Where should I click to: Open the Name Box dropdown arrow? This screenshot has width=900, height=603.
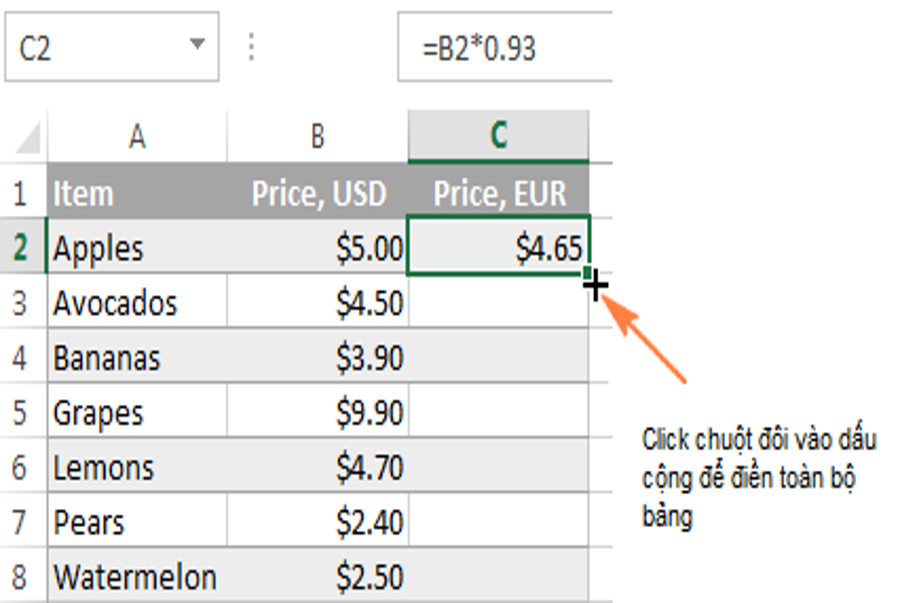[x=197, y=45]
